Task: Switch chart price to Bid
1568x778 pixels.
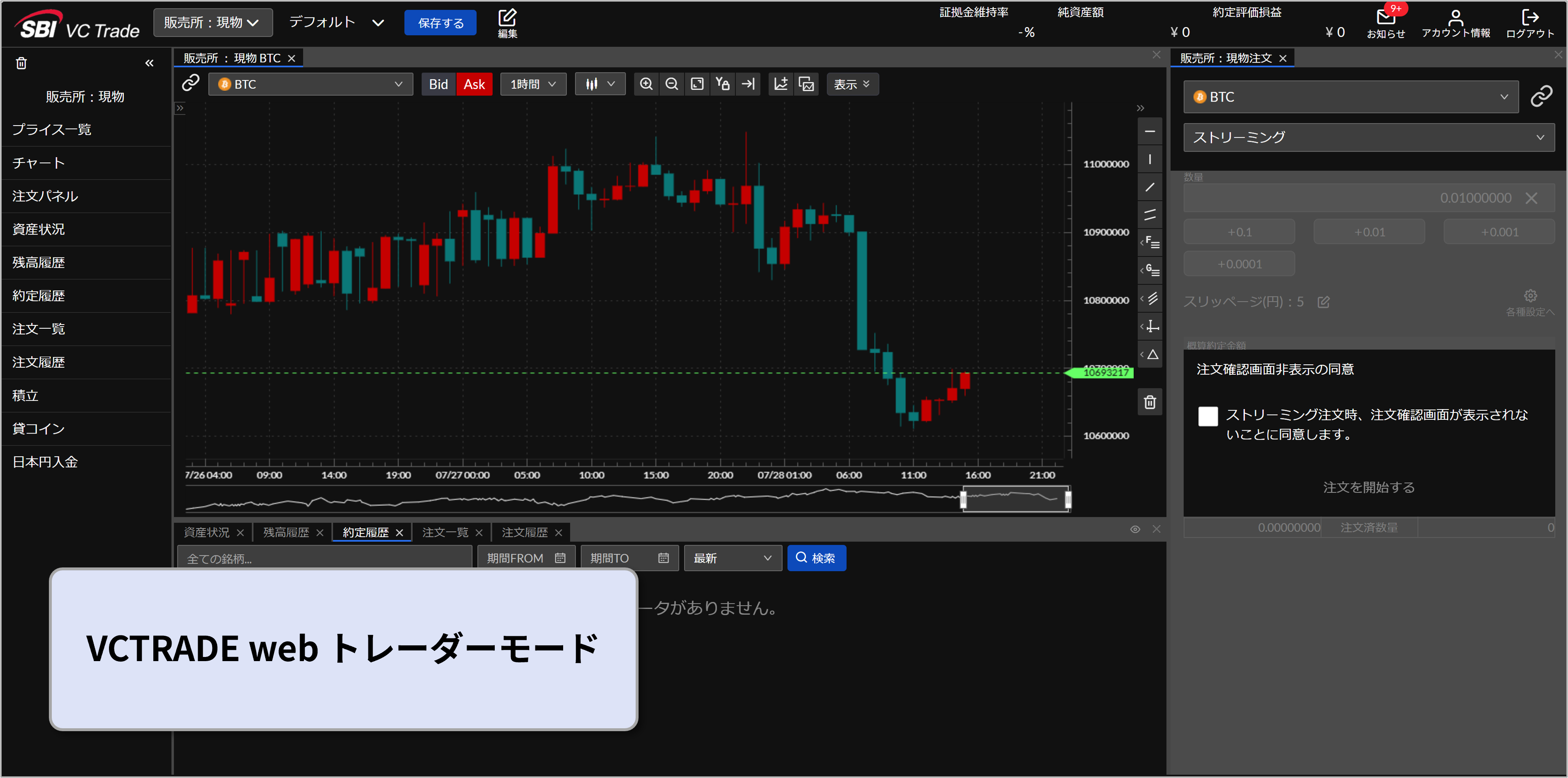Action: [x=438, y=84]
